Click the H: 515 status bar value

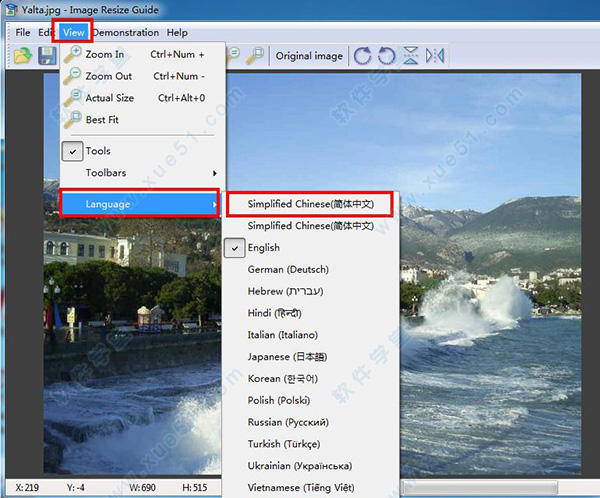pos(194,488)
